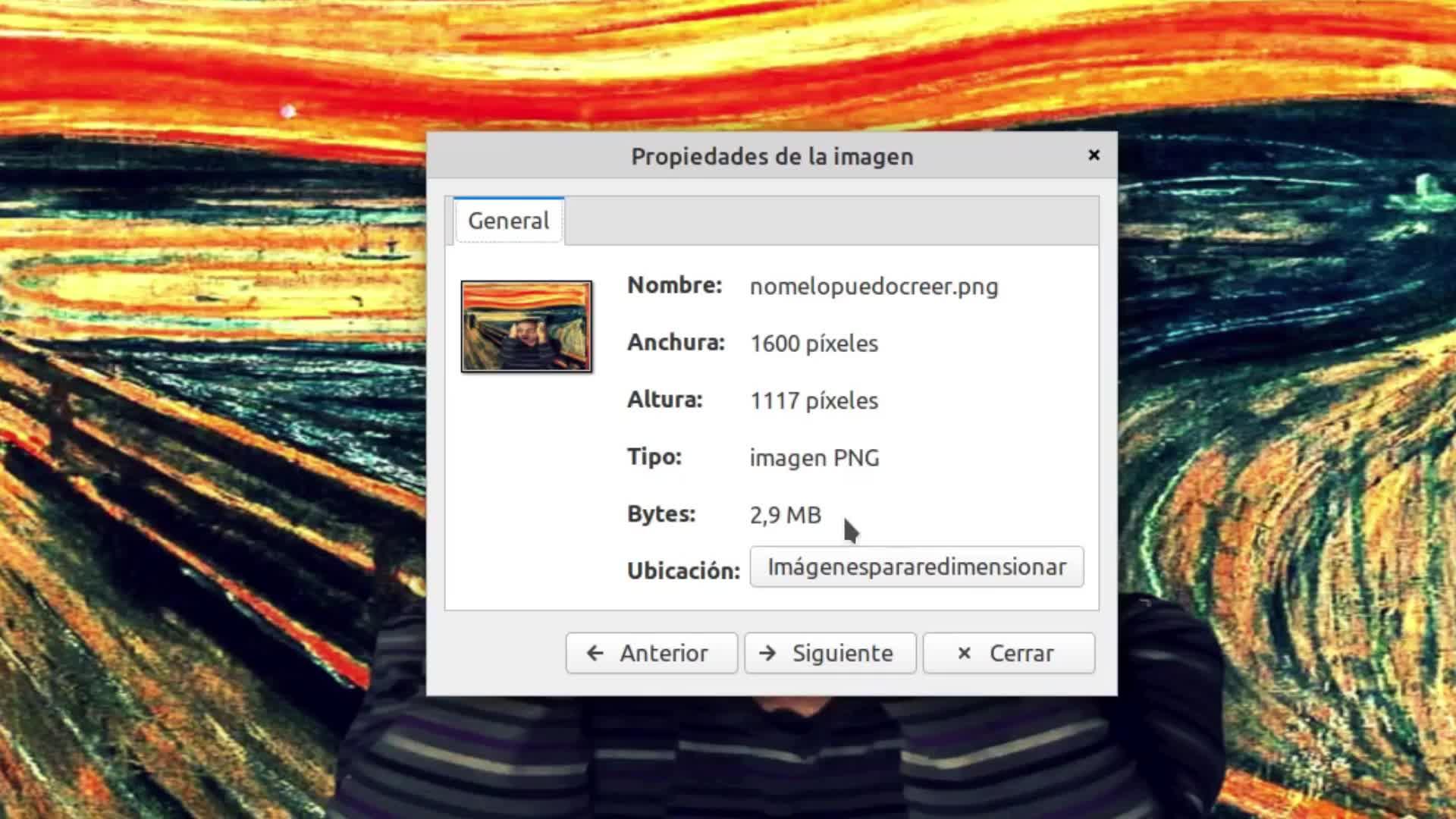Screen dimensions: 1456x819
Task: Select the General tab
Action: [508, 221]
